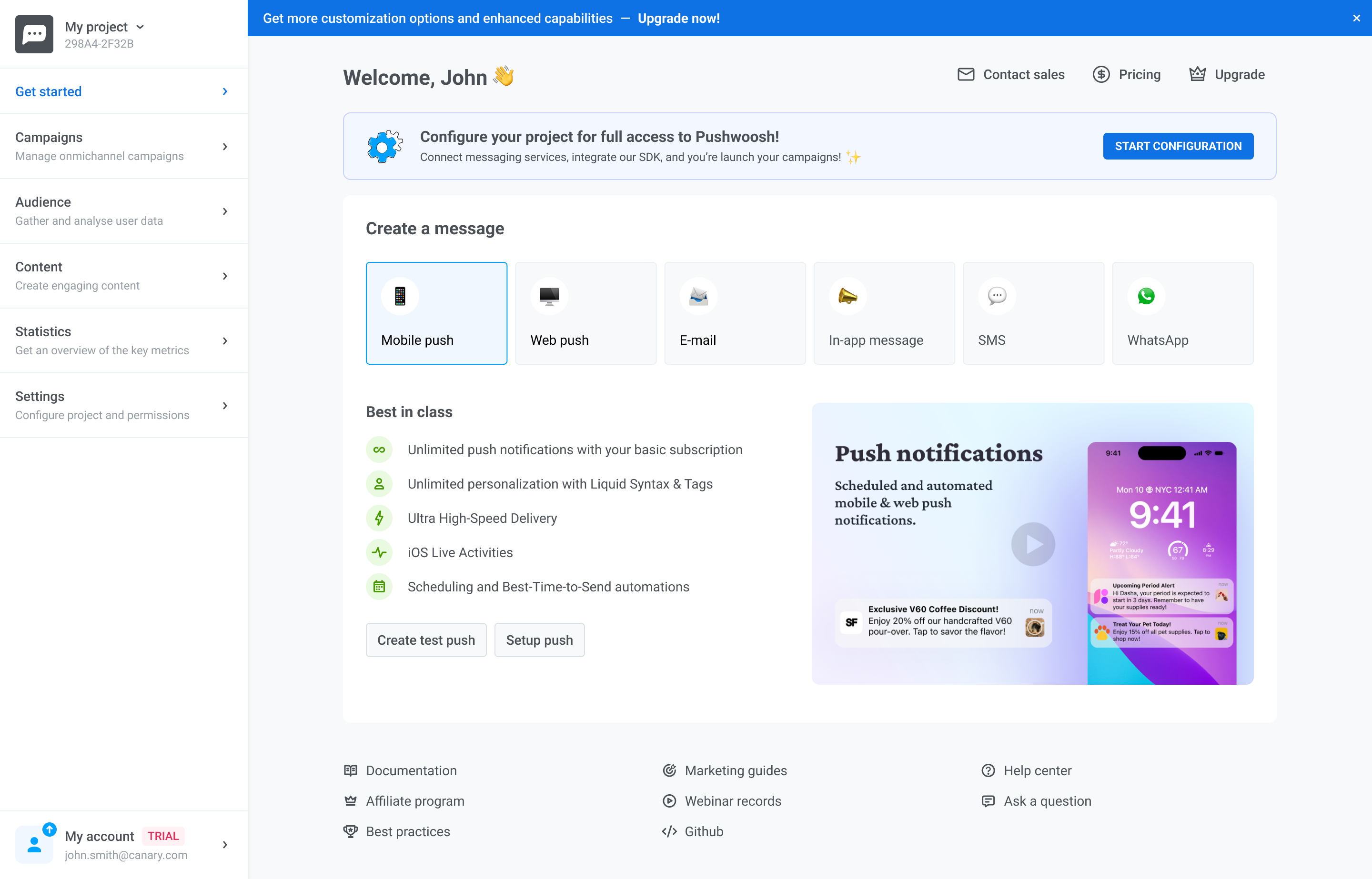Click the project chat bubble logo icon
Screen dimensions: 1372x879
pyautogui.click(x=34, y=34)
